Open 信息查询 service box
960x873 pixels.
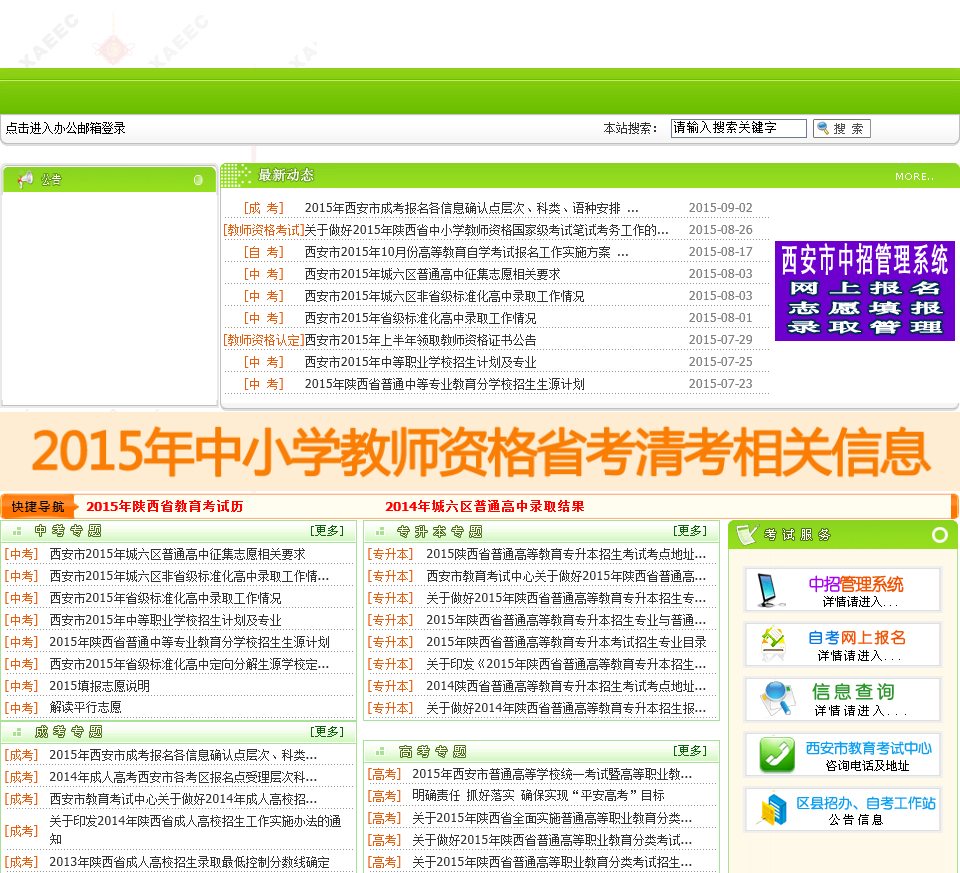[x=842, y=699]
